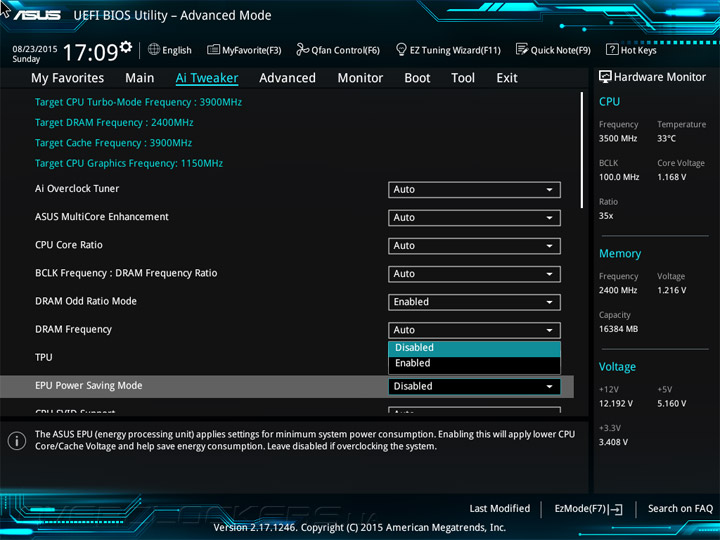
Task: Click the info icon beside the help text
Action: (x=17, y=441)
